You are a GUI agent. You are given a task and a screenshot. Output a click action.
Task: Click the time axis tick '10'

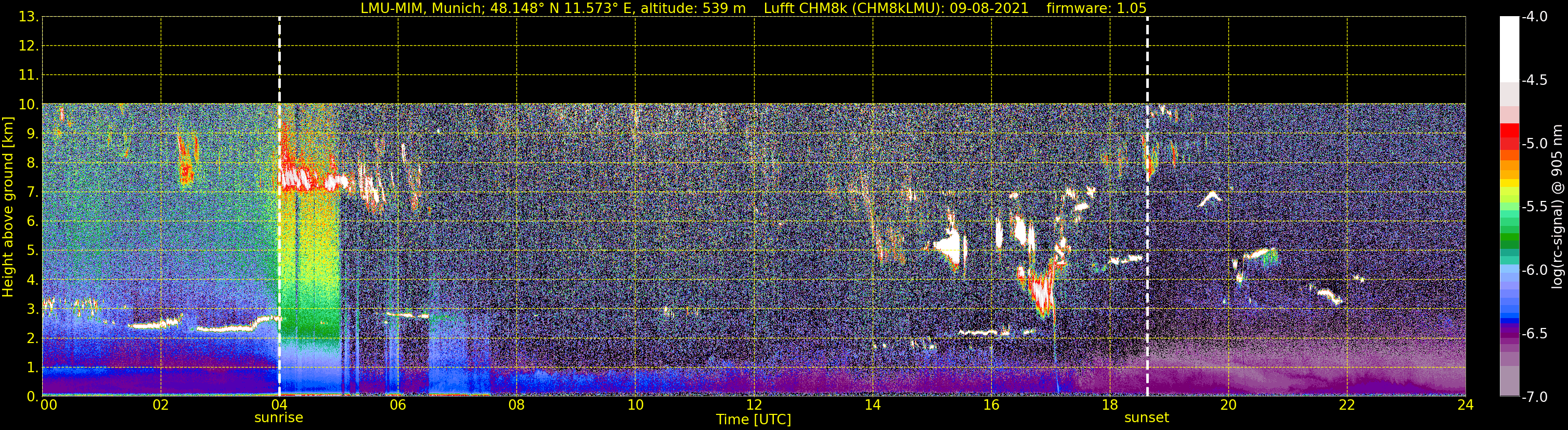[635, 405]
